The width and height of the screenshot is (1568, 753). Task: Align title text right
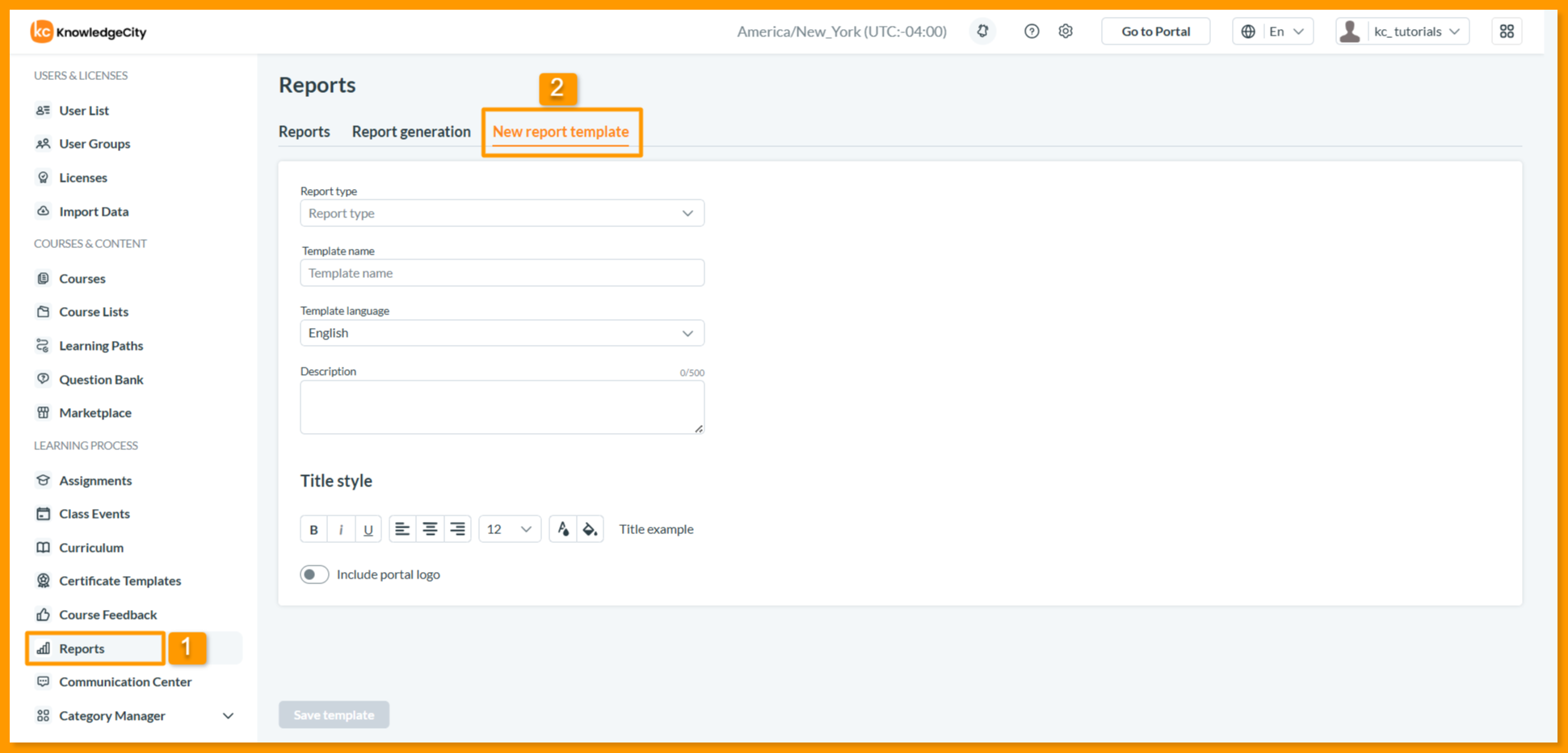457,529
